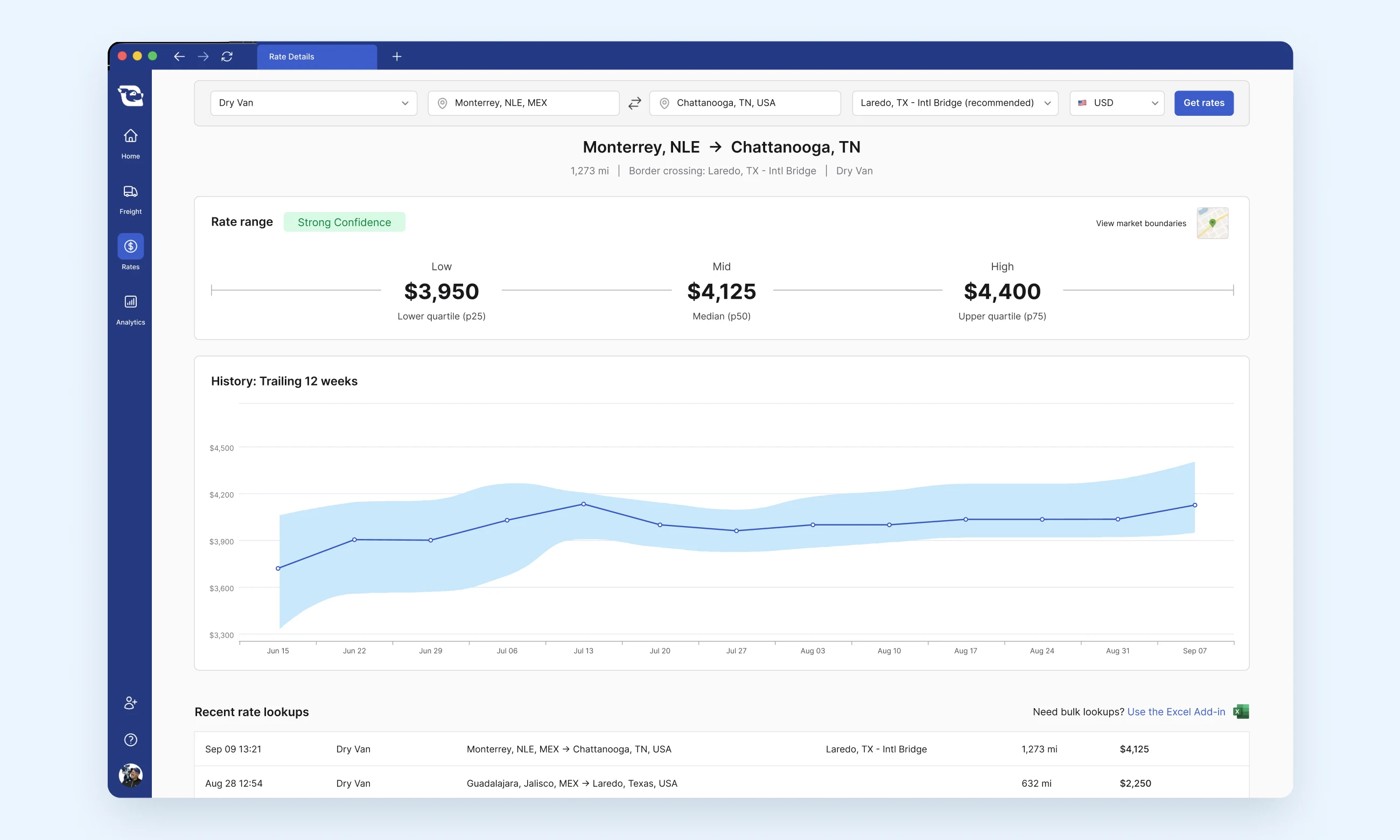
Task: Select the Jul 27 data point on the chart
Action: coord(736,531)
